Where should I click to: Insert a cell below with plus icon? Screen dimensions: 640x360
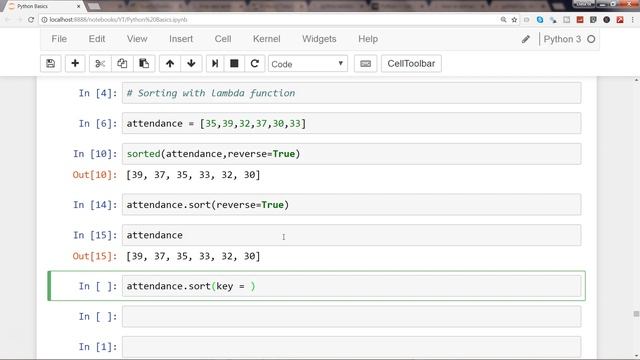(x=75, y=64)
